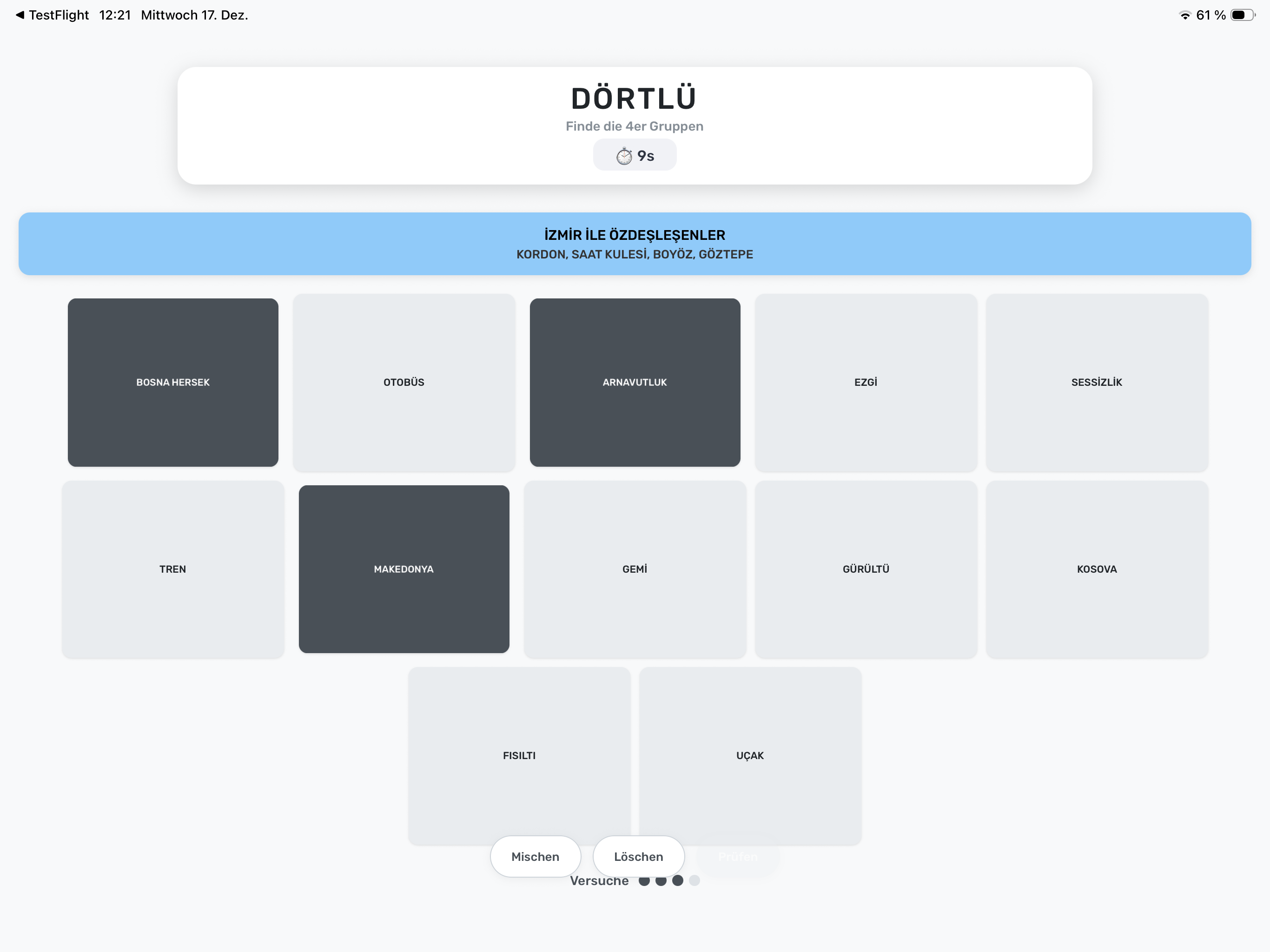Tap the DÖRTLÜ game title
This screenshot has height=952, width=1270.
(x=635, y=98)
